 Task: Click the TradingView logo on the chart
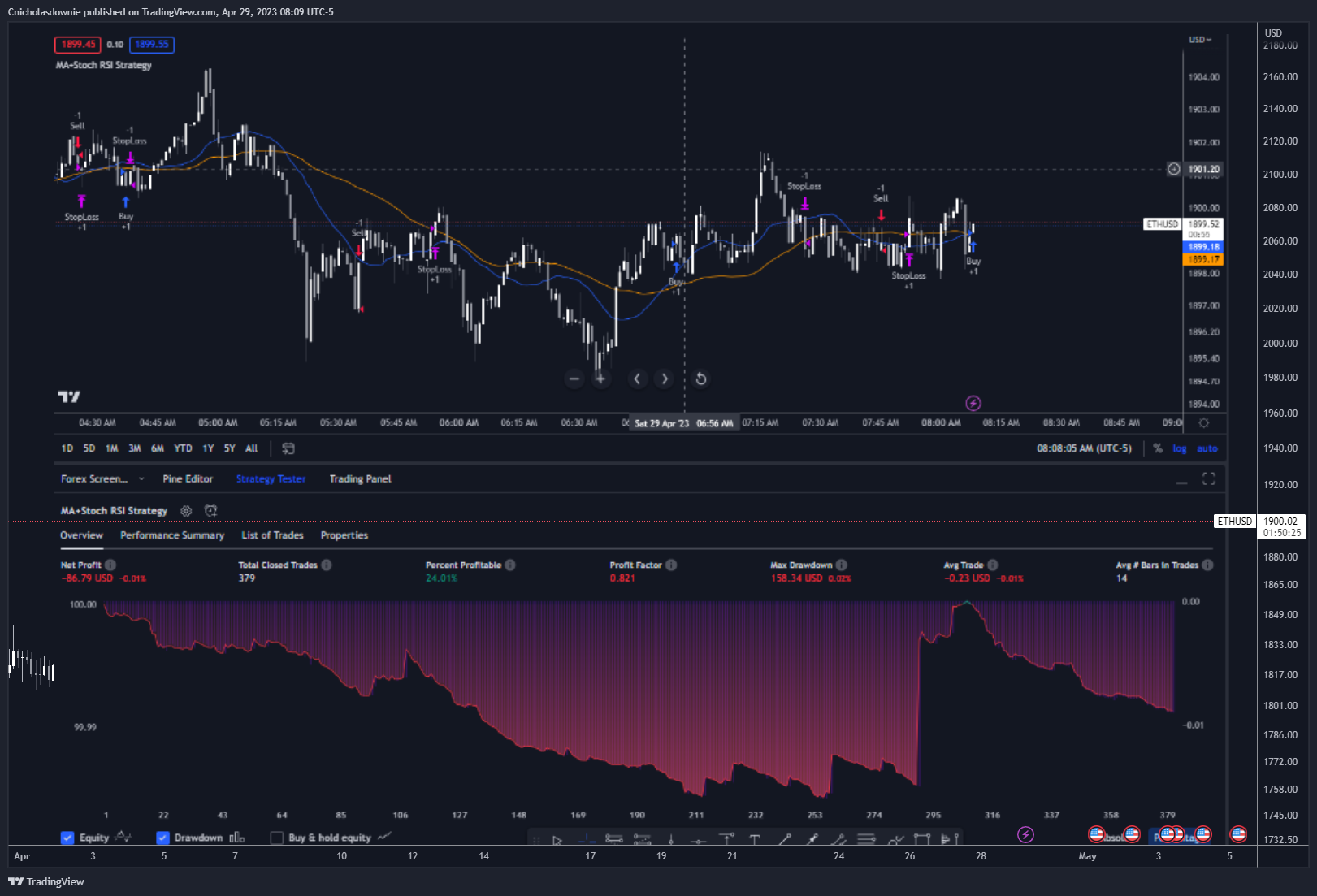pos(69,396)
